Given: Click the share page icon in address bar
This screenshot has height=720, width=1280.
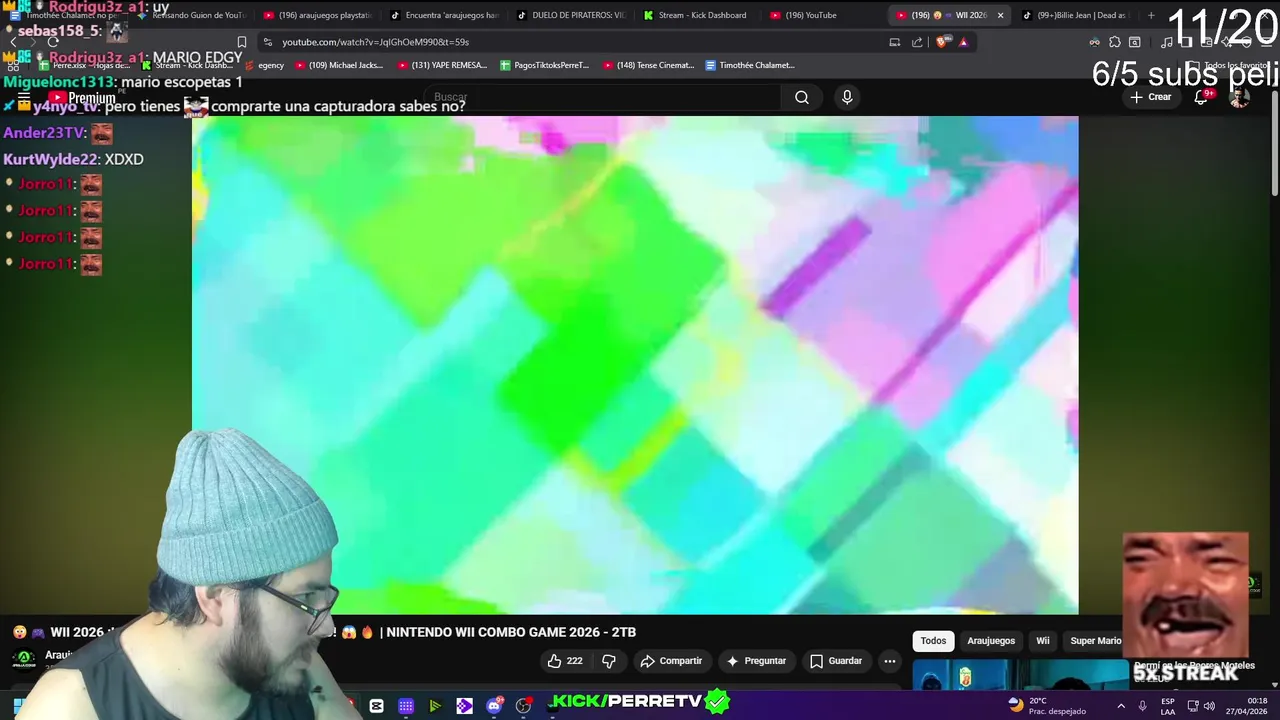Looking at the screenshot, I should tap(917, 42).
